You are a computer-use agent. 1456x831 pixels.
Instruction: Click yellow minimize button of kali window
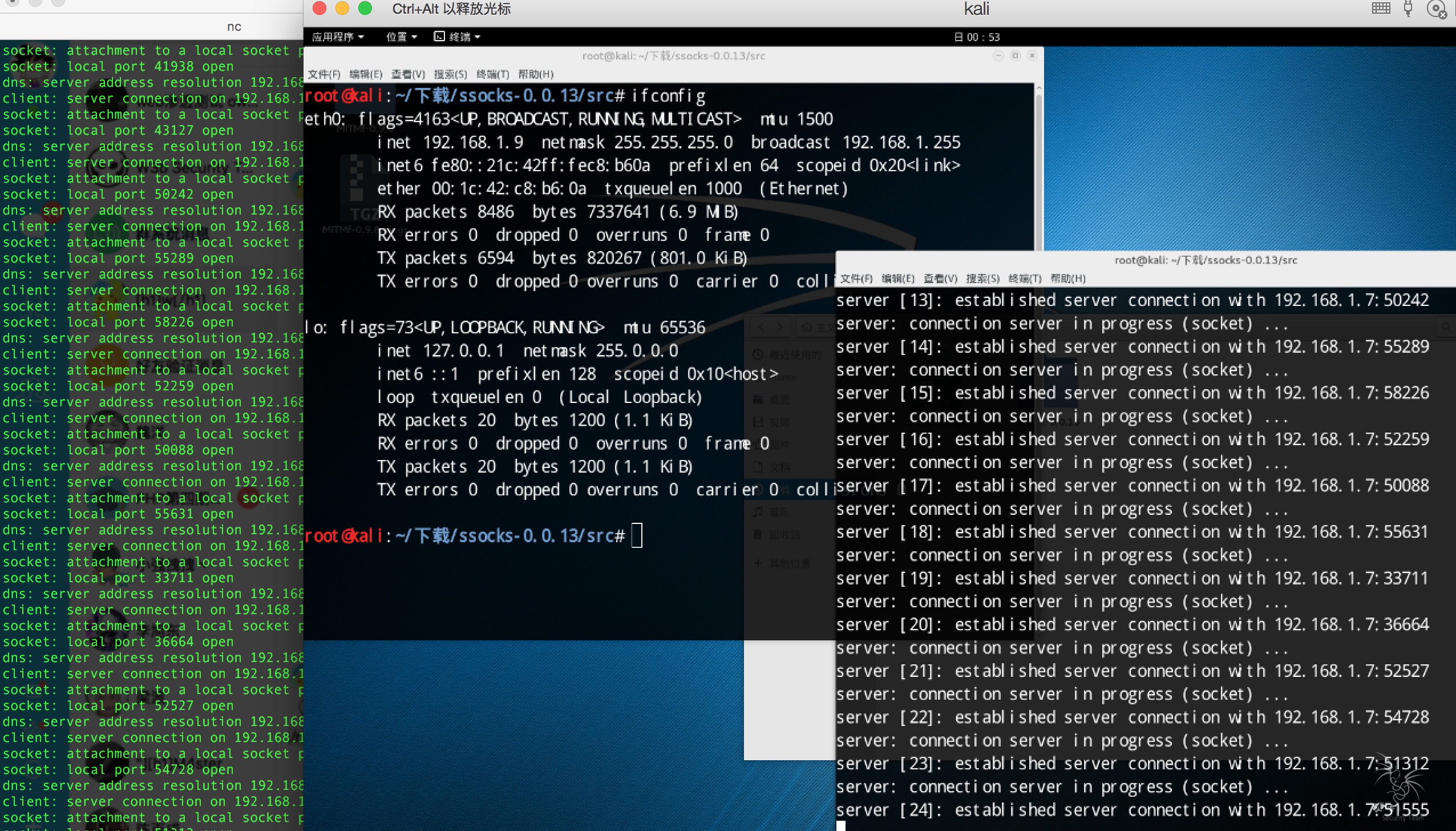point(342,9)
